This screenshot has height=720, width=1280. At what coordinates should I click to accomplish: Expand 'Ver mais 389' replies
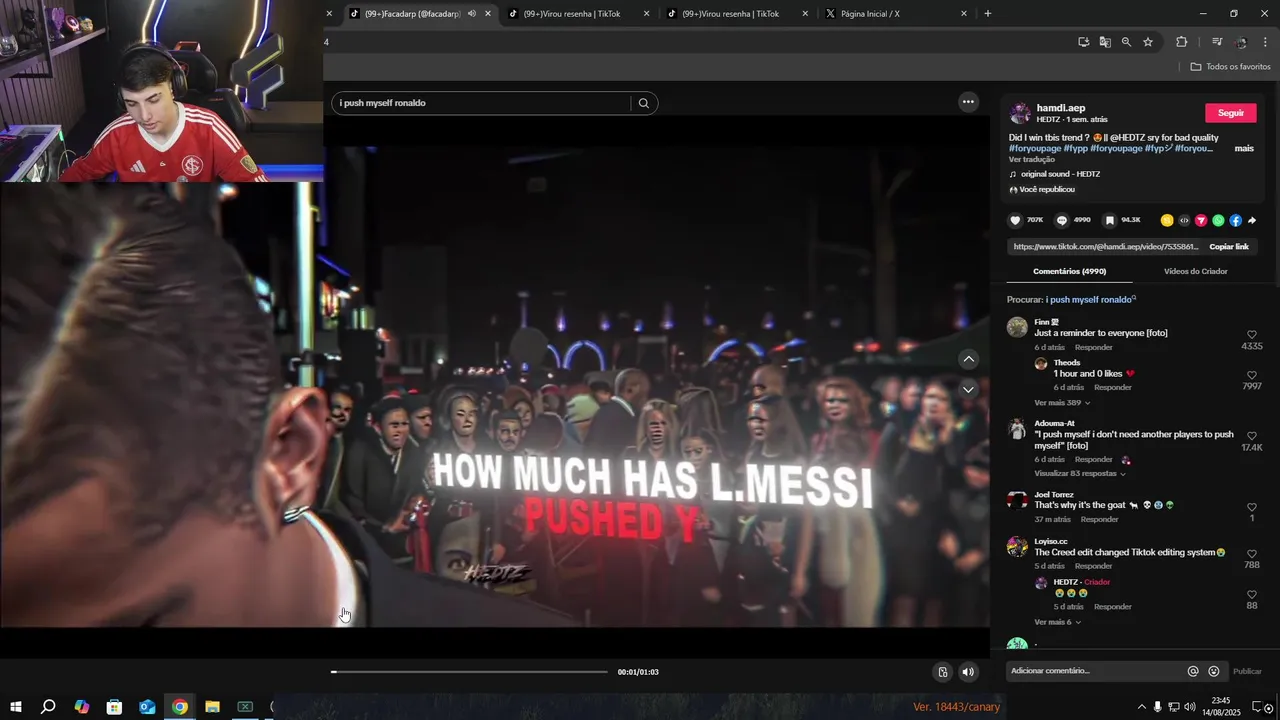point(1062,402)
